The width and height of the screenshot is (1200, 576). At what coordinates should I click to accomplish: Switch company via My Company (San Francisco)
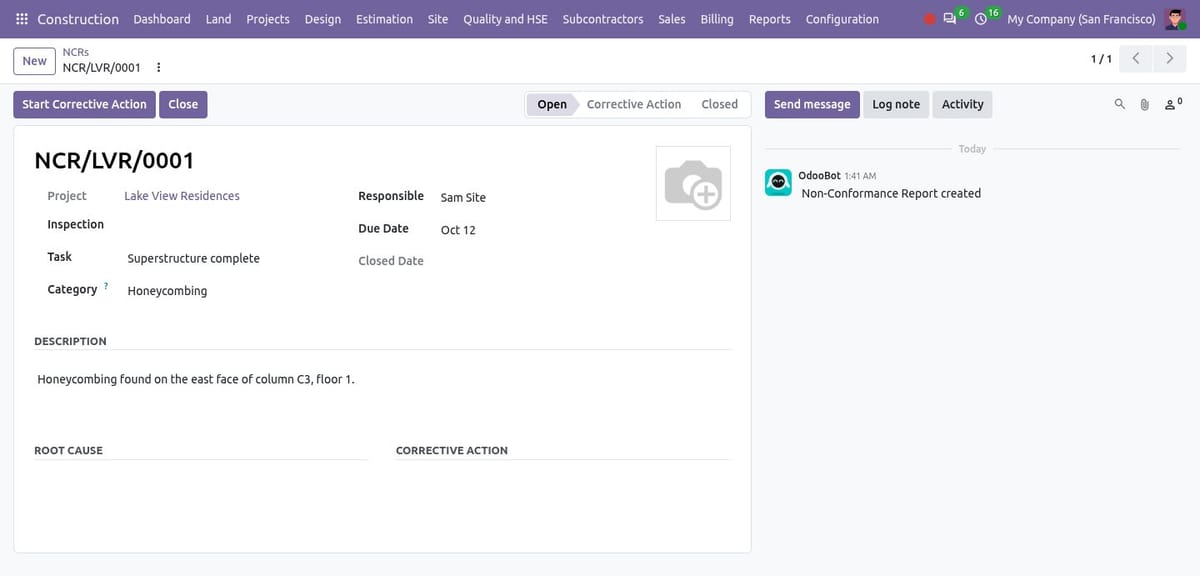1081,19
